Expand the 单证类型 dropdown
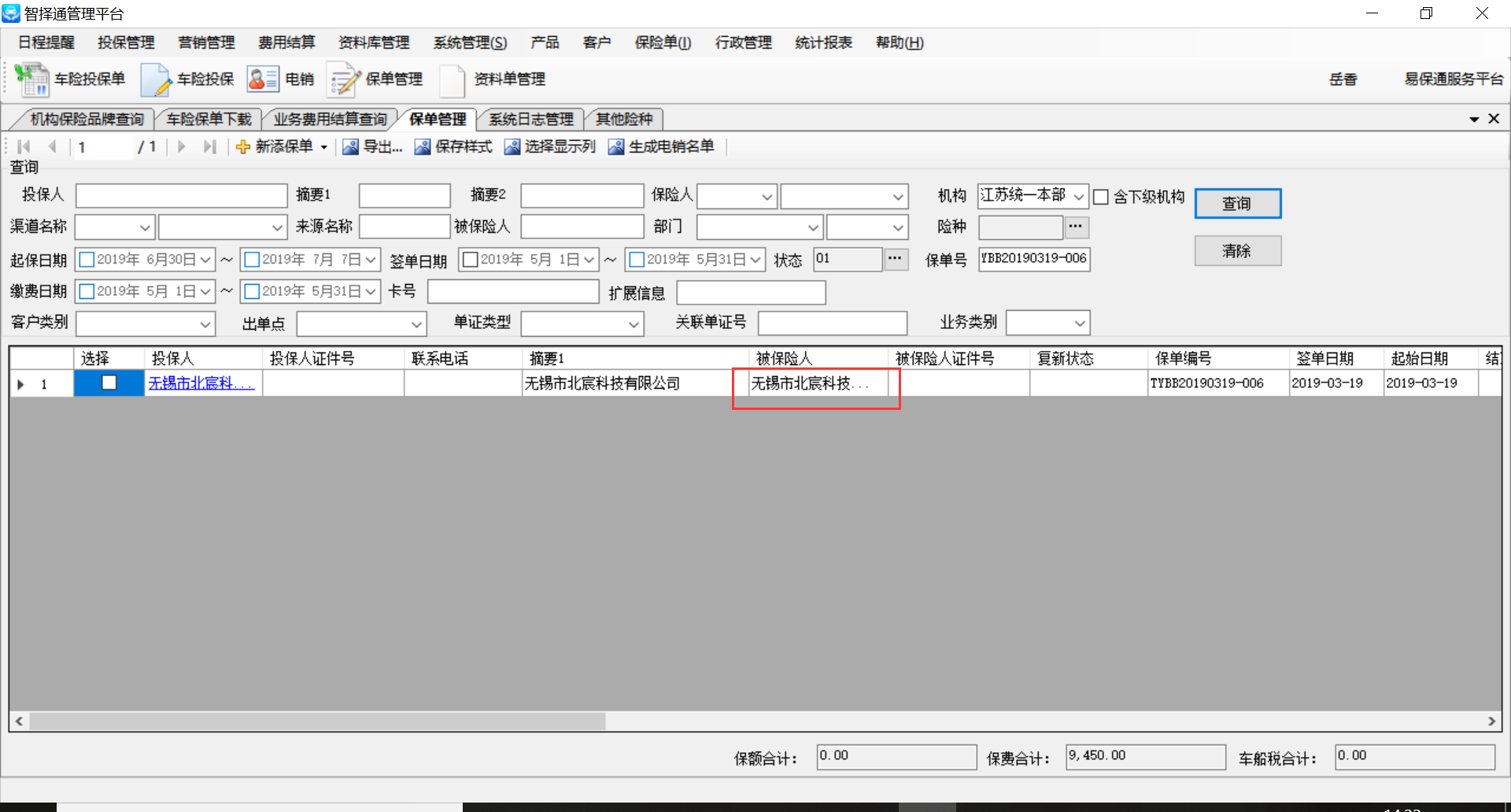Image resolution: width=1511 pixels, height=812 pixels. [x=634, y=323]
